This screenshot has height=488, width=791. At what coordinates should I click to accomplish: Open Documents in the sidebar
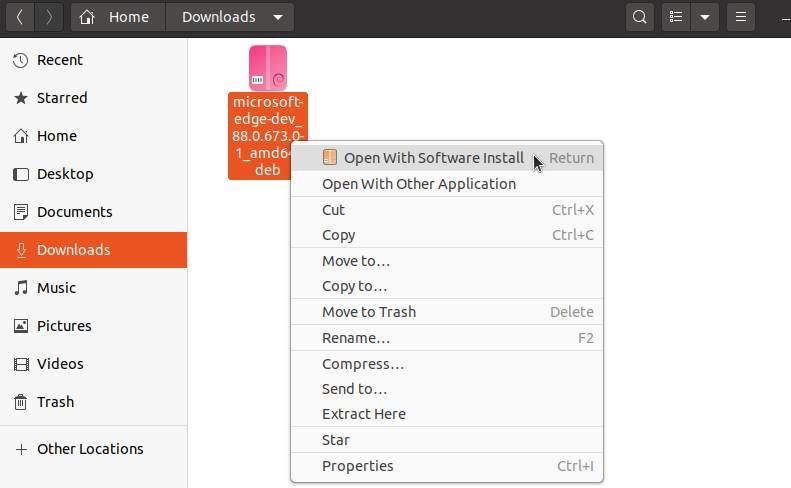tap(94, 212)
